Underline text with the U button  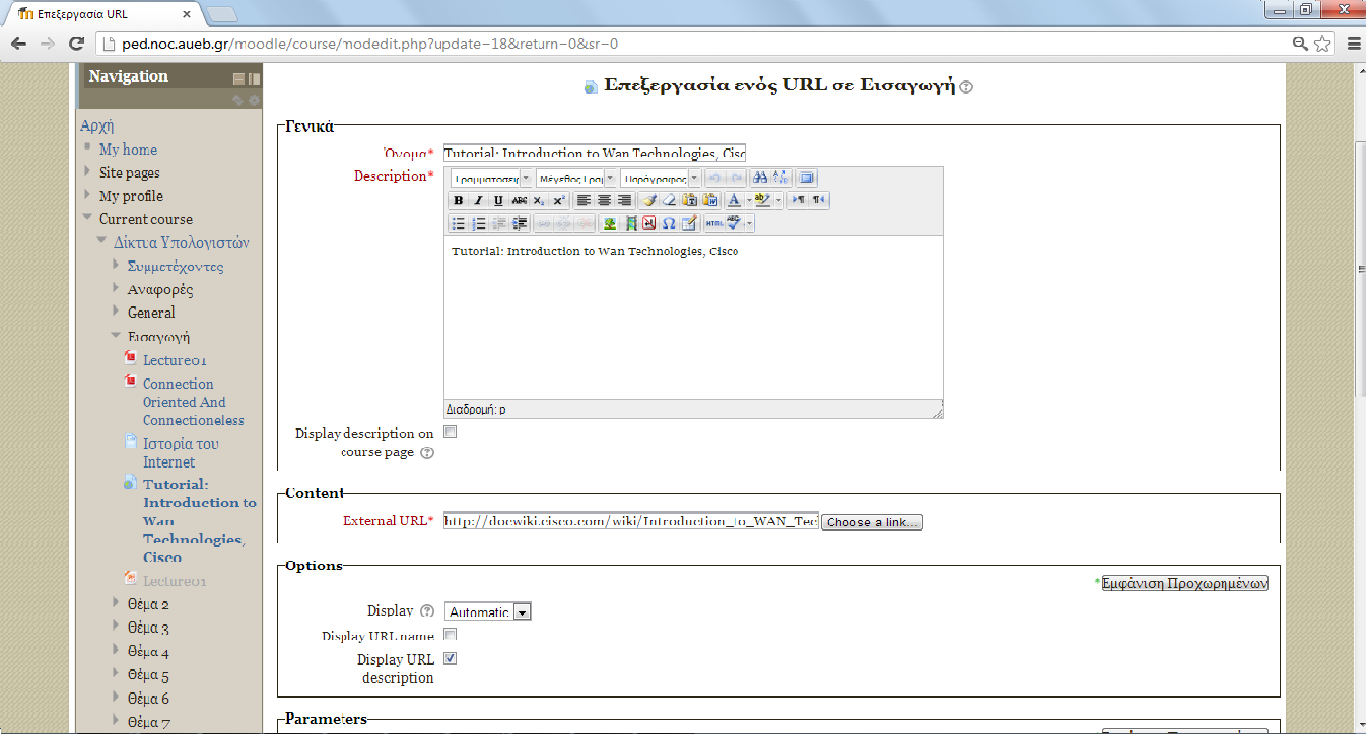(498, 200)
